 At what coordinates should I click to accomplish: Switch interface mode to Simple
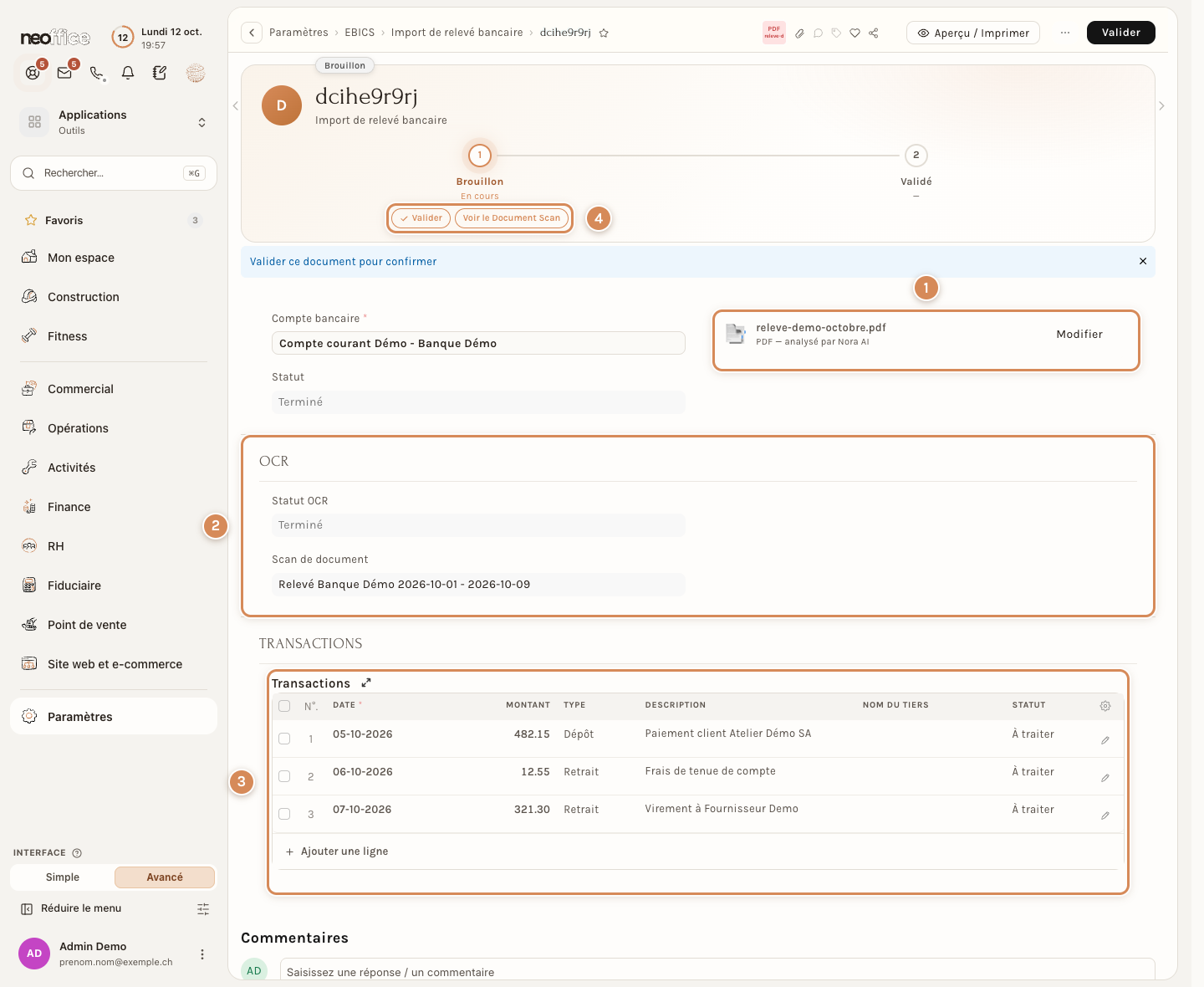(x=63, y=877)
